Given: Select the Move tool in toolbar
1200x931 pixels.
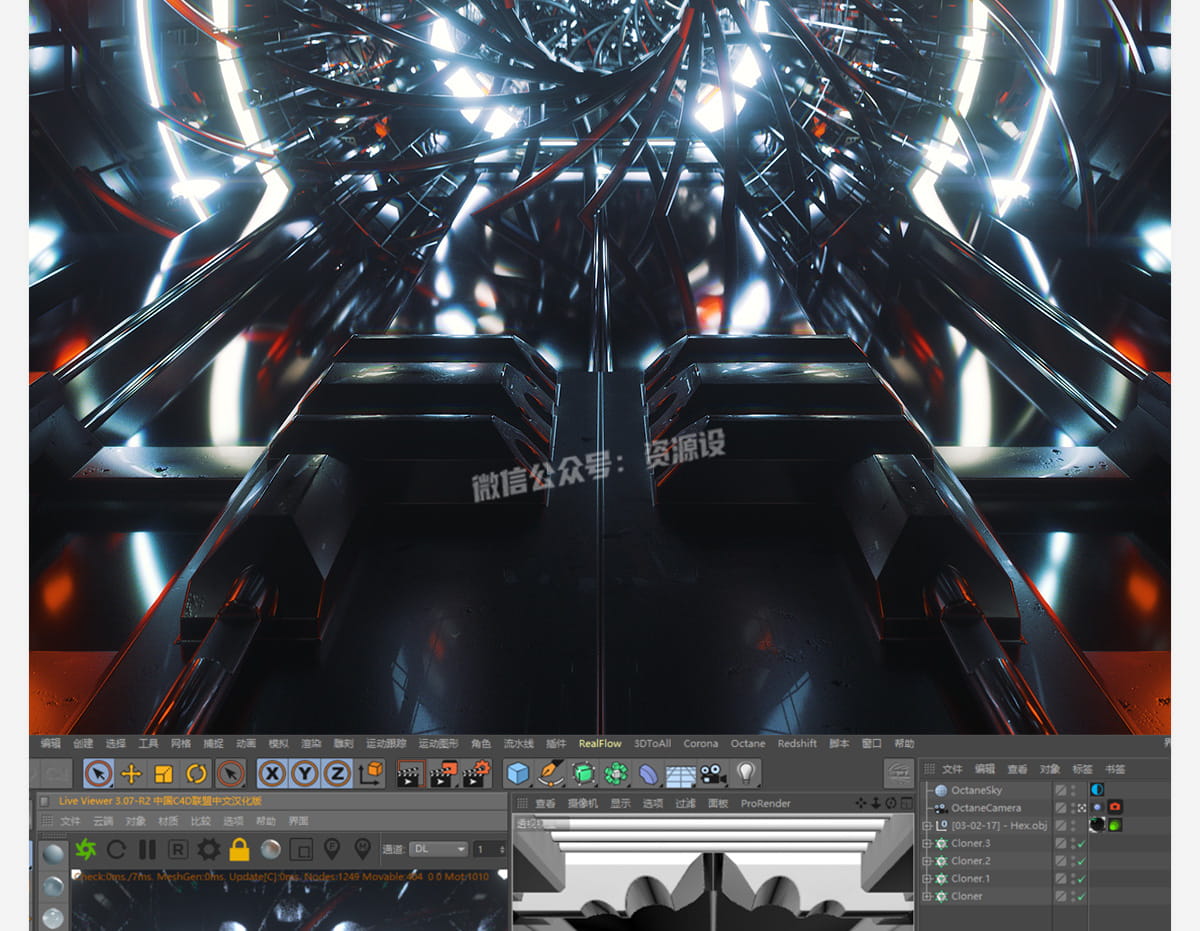Looking at the screenshot, I should tap(131, 773).
